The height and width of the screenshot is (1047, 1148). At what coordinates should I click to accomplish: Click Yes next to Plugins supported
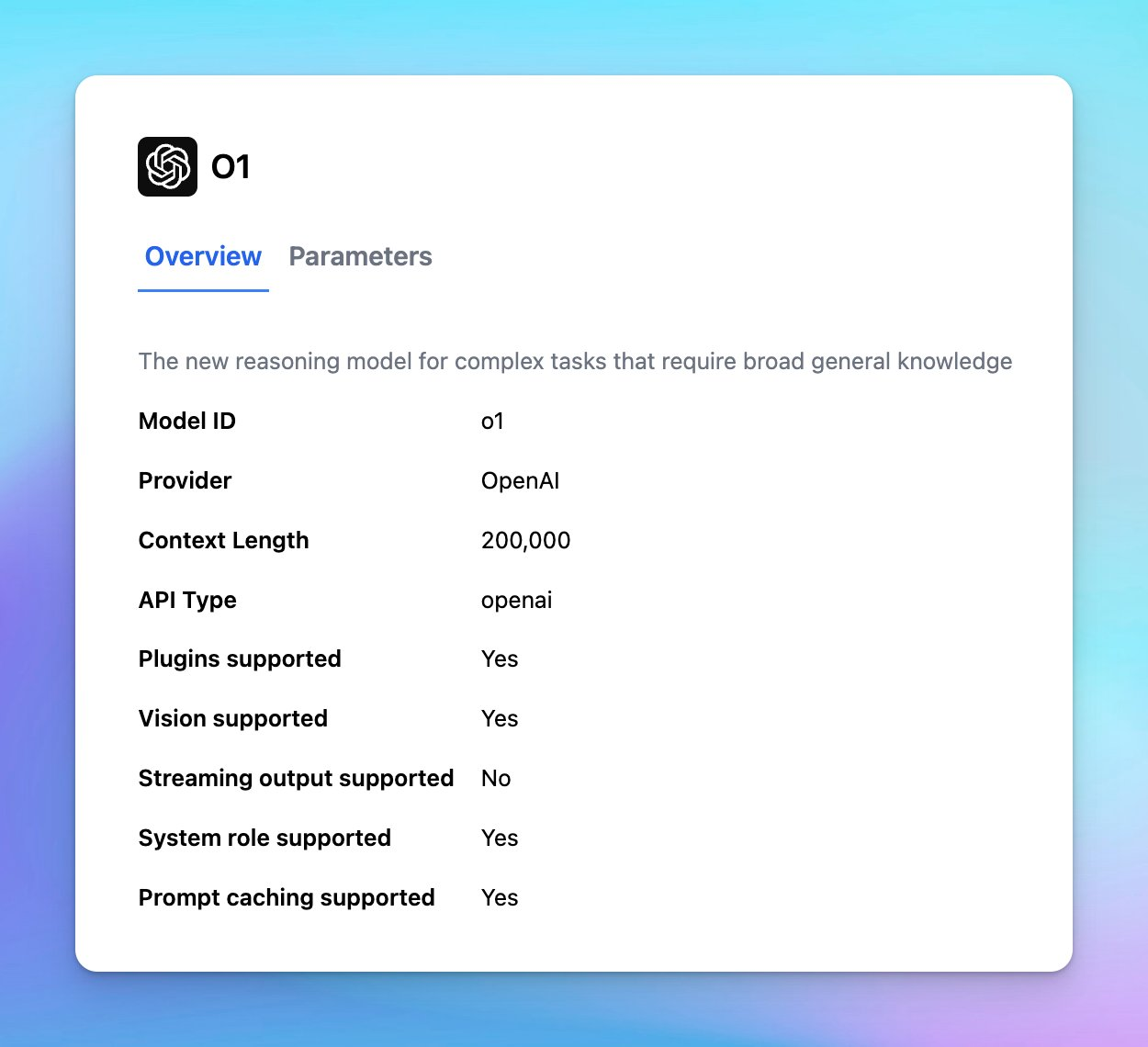coord(500,659)
